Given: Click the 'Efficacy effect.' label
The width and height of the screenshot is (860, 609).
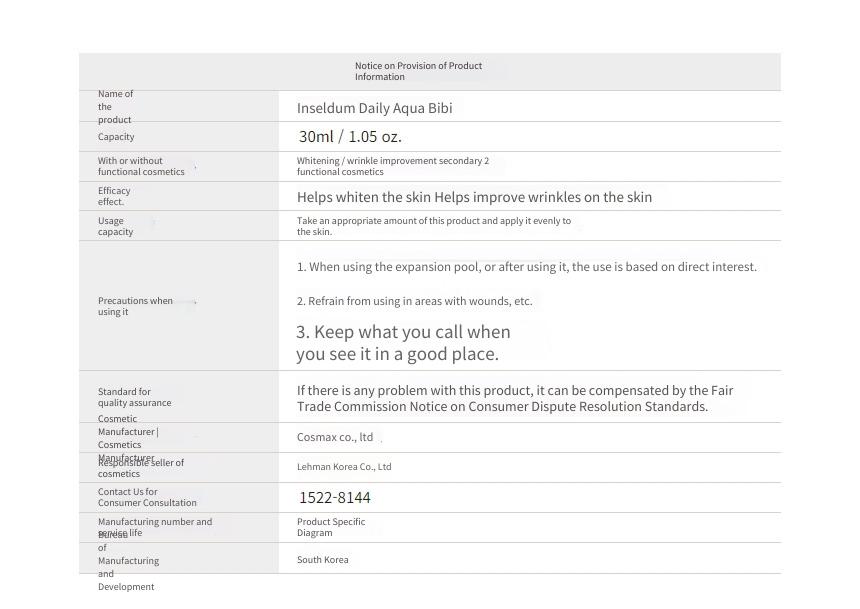Looking at the screenshot, I should pos(114,196).
